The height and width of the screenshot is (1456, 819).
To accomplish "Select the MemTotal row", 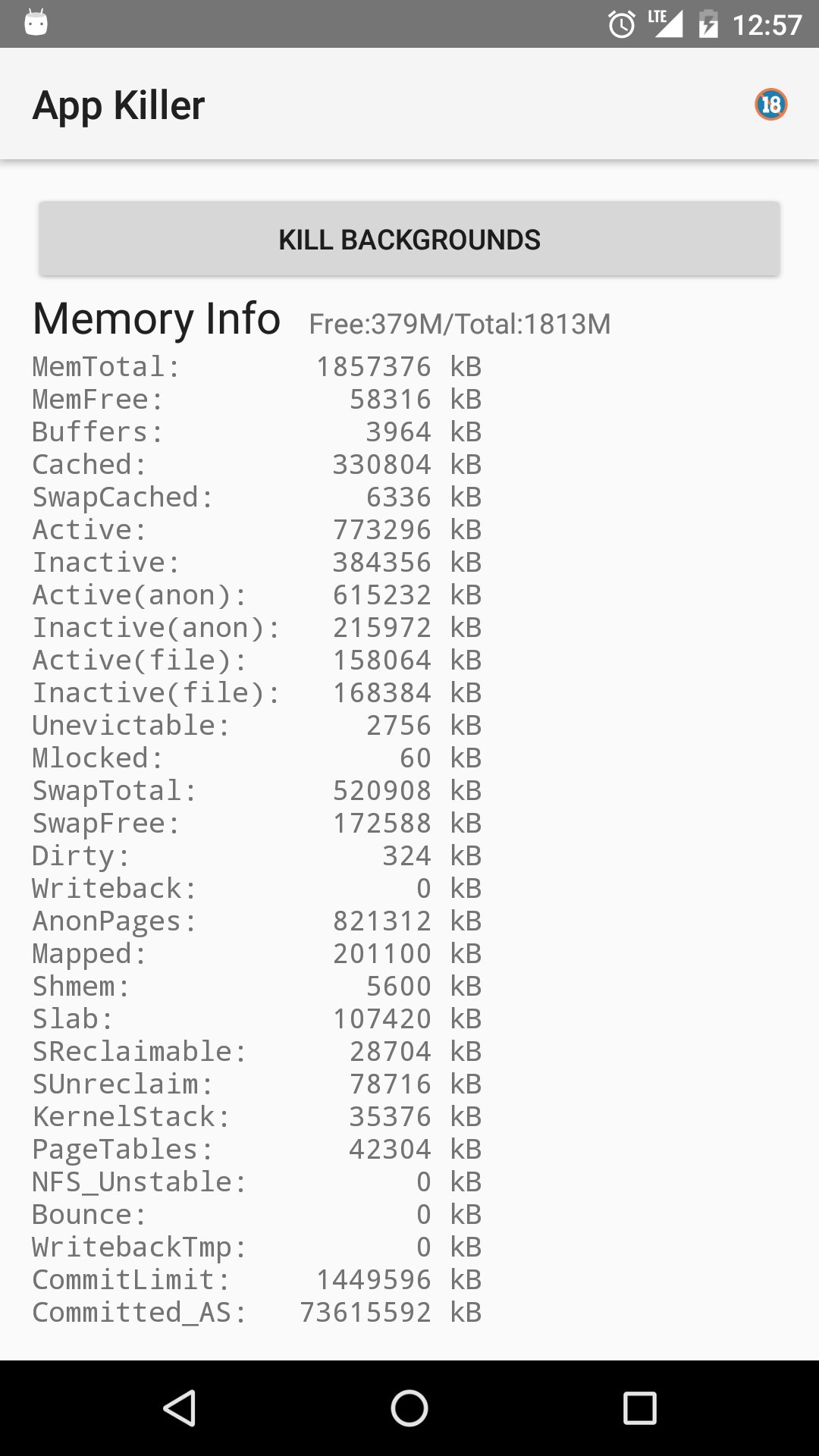I will [x=256, y=367].
